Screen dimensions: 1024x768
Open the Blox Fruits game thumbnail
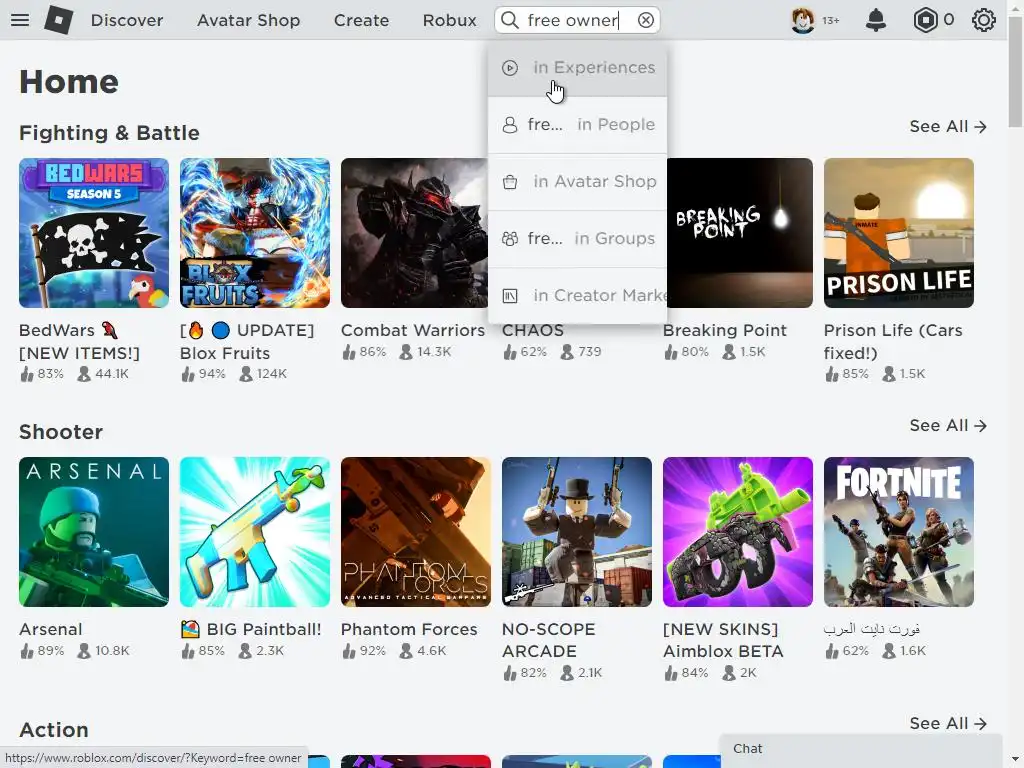[255, 233]
